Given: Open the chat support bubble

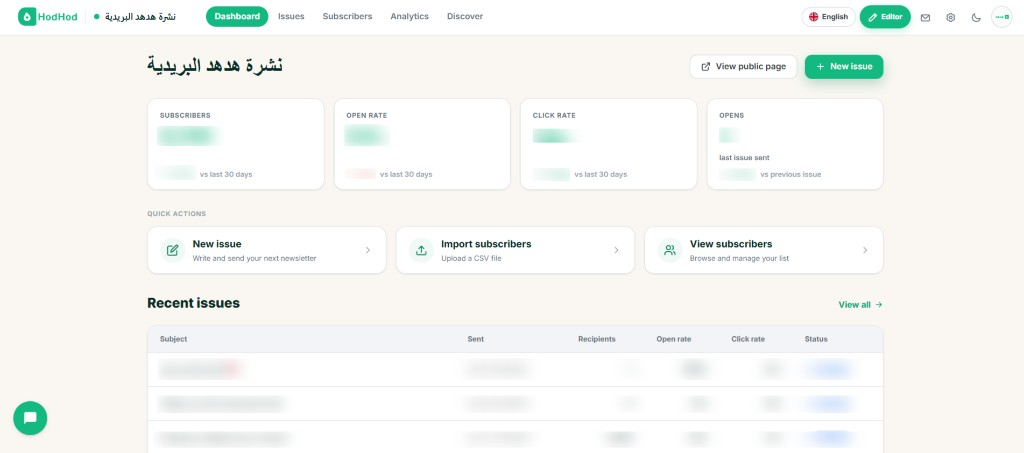Looking at the screenshot, I should pos(30,418).
